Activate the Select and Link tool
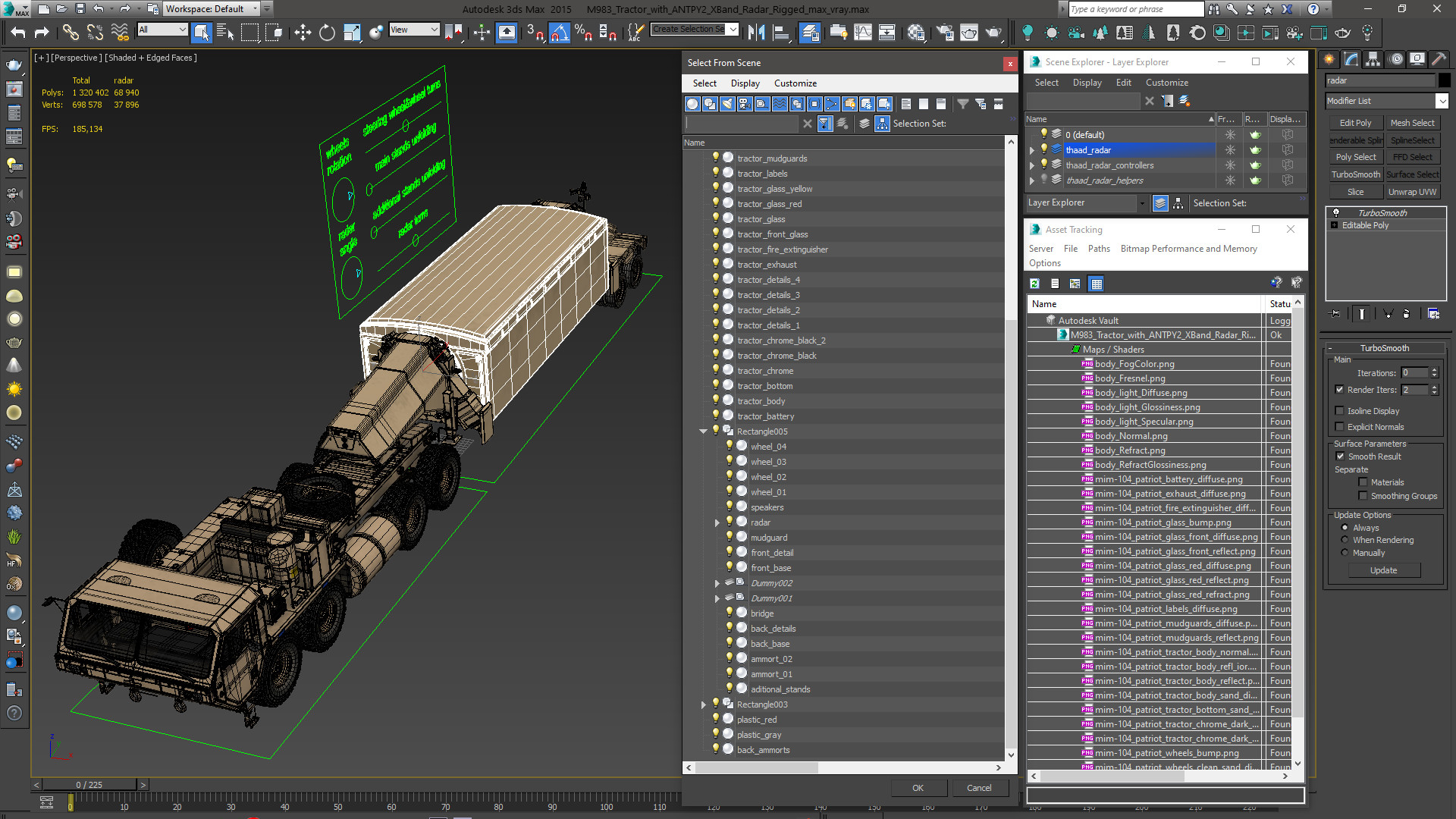Image resolution: width=1456 pixels, height=819 pixels. [x=71, y=32]
